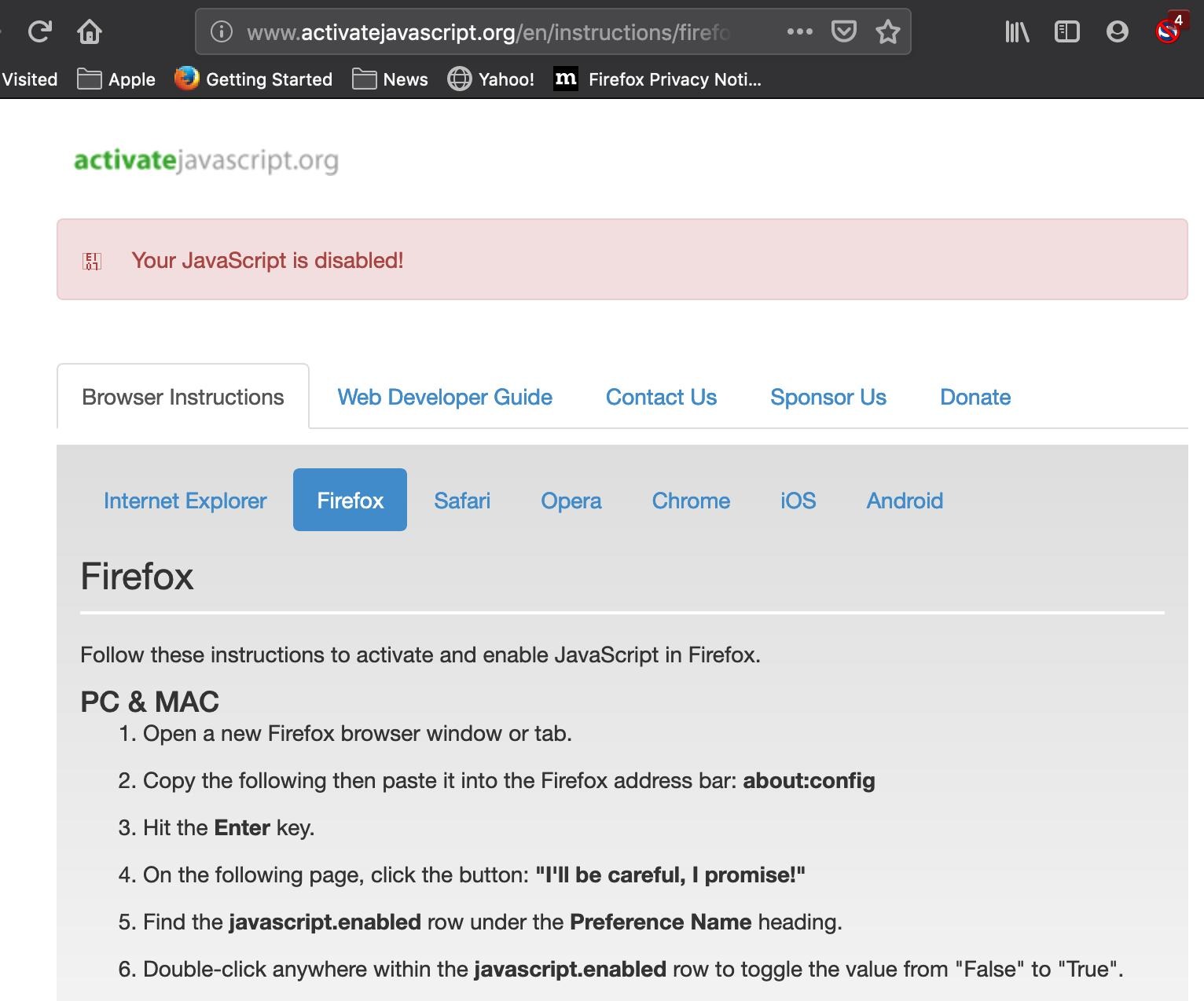1204x1001 pixels.
Task: Open the Firefox Privacy Notice bookmark
Action: (x=657, y=79)
